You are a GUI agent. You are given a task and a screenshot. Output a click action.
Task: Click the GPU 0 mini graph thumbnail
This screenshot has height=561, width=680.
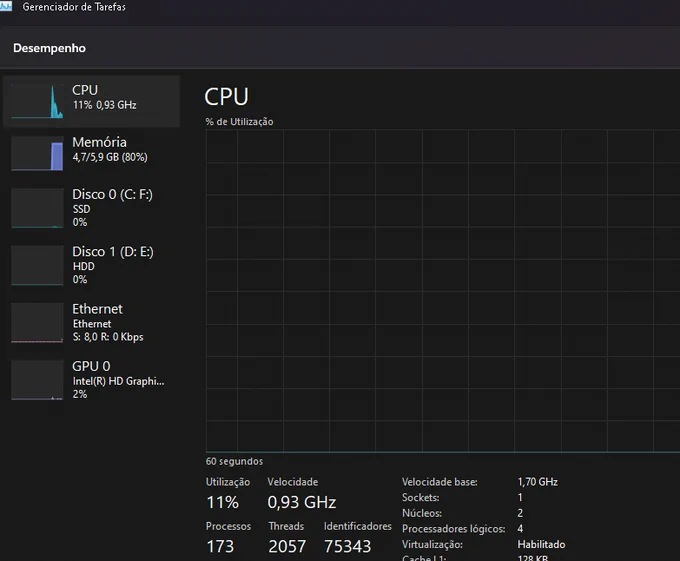[x=37, y=380]
